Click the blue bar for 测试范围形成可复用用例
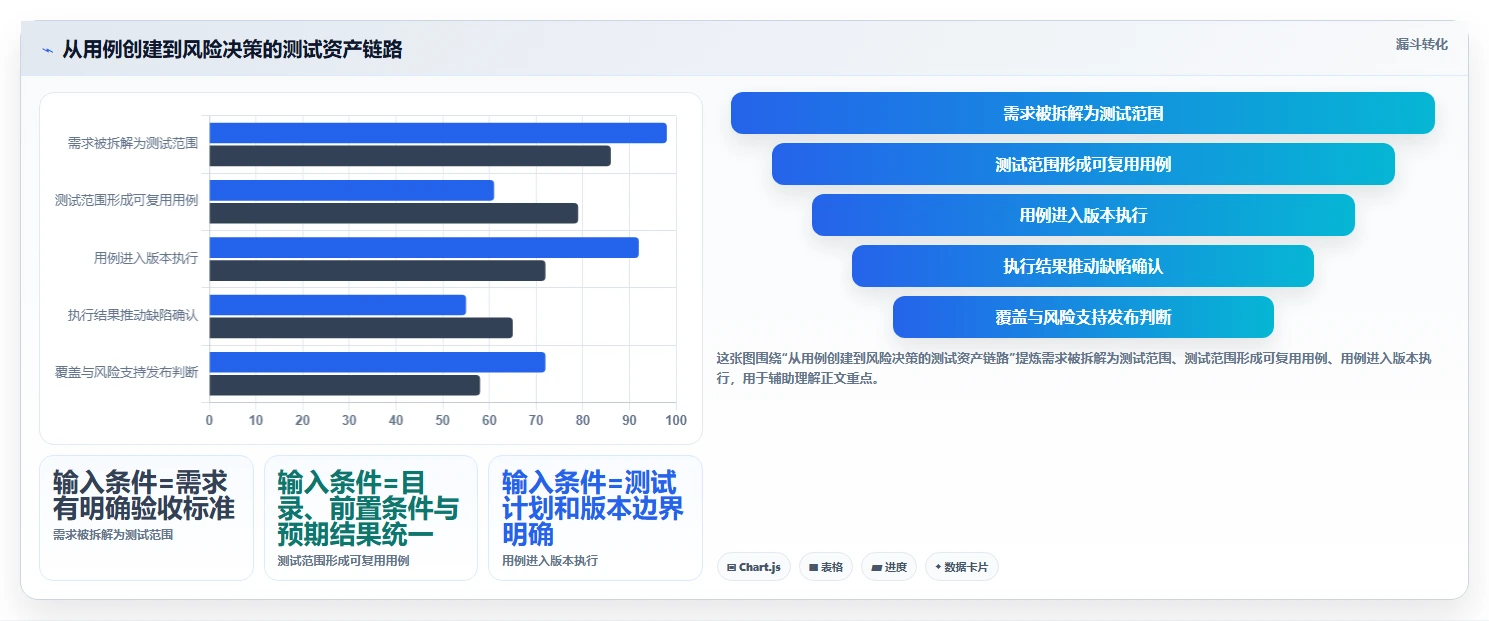The image size is (1489, 621). (352, 190)
